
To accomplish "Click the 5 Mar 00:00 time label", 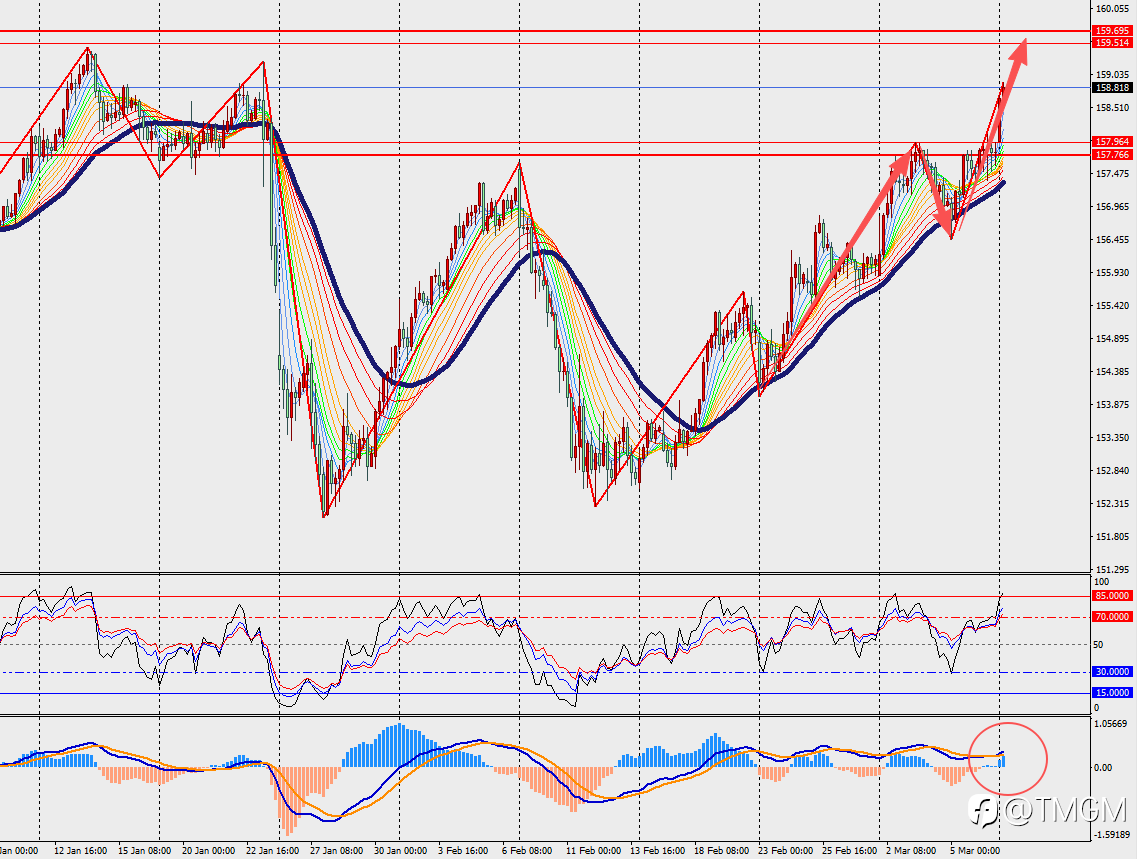I will pyautogui.click(x=975, y=850).
